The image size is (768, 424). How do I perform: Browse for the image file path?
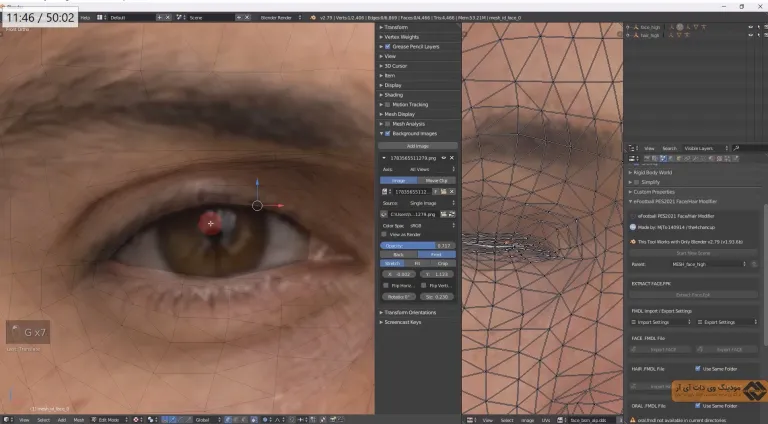pos(444,214)
